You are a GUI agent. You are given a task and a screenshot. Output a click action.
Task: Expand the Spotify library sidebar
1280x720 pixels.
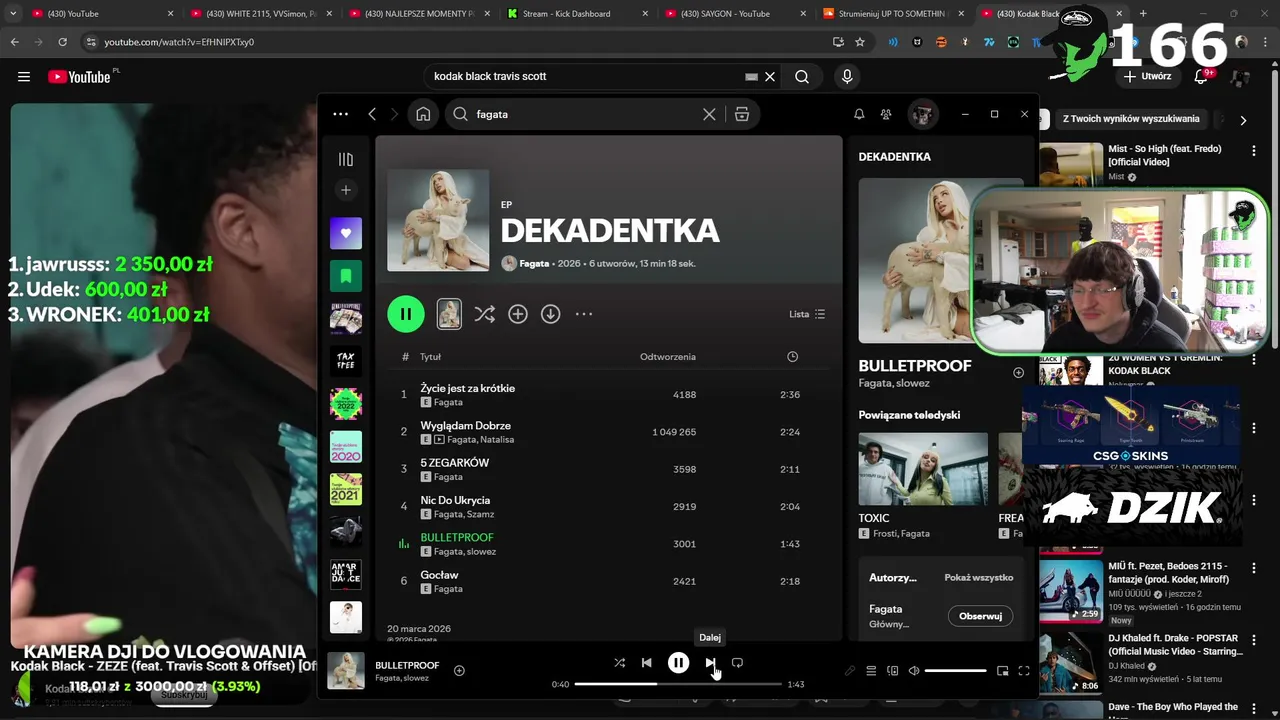point(346,159)
